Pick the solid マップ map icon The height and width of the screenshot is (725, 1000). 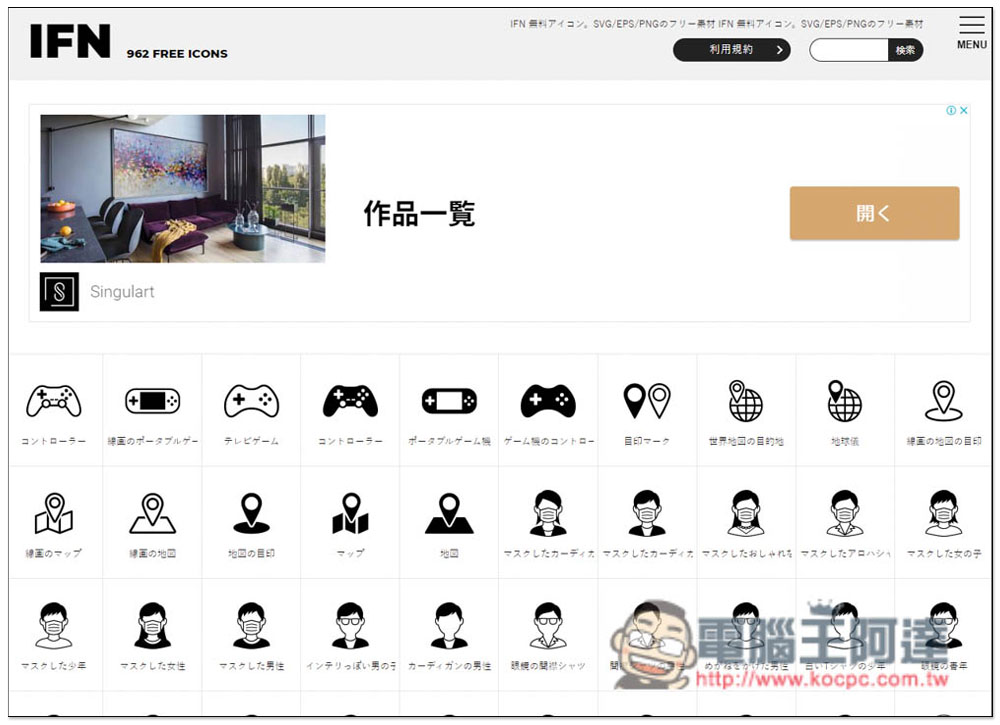click(350, 514)
